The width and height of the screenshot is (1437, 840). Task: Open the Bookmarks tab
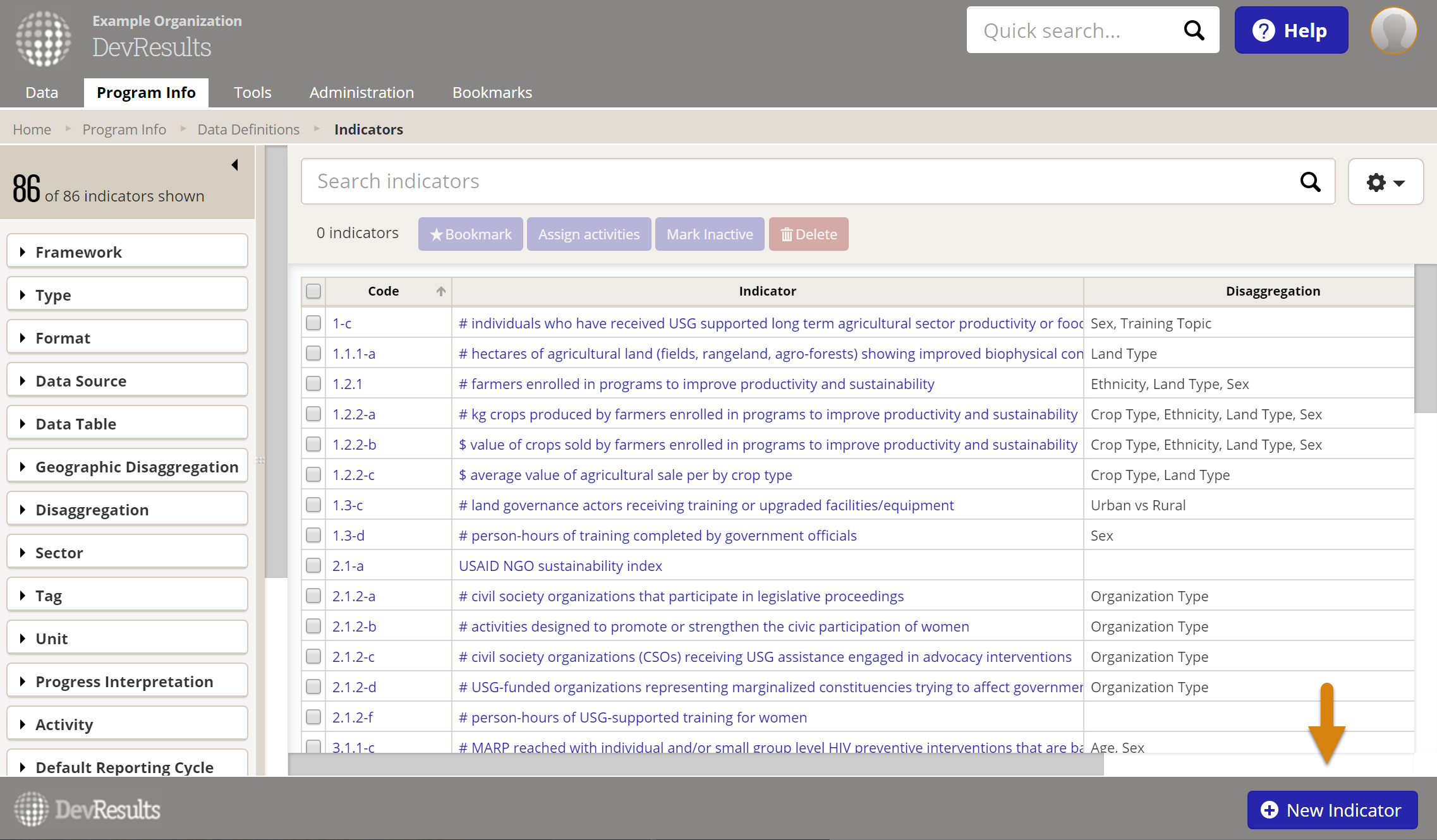(x=492, y=92)
